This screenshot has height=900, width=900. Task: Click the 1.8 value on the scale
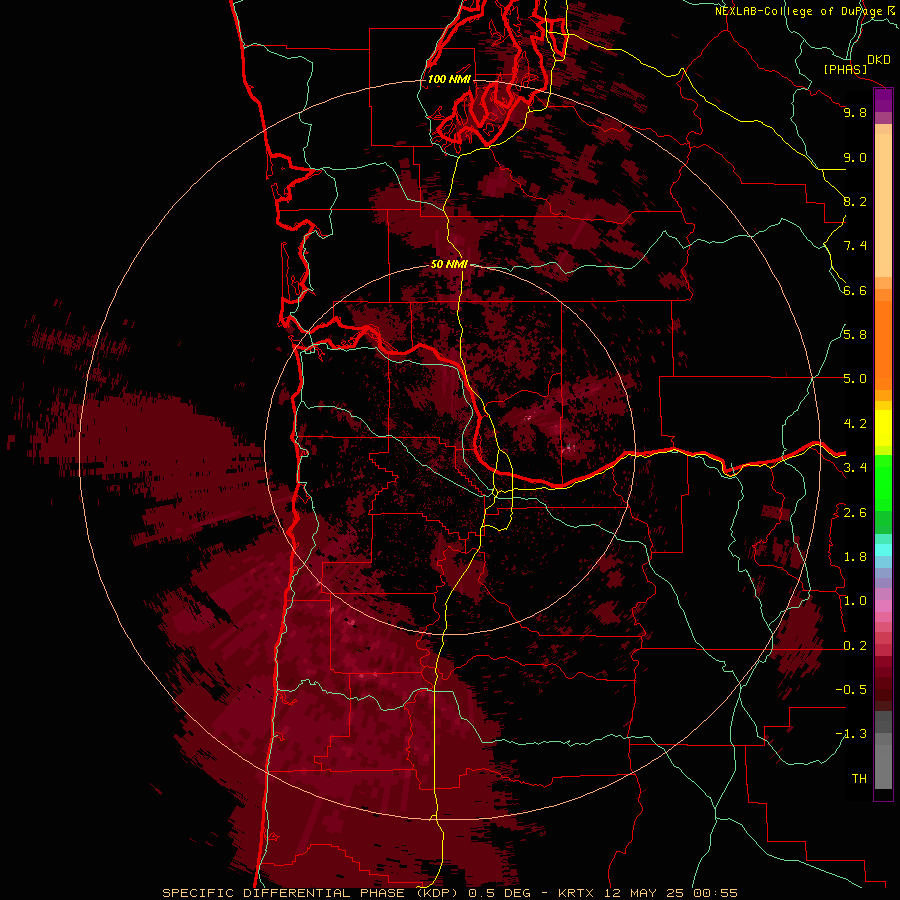coord(855,557)
